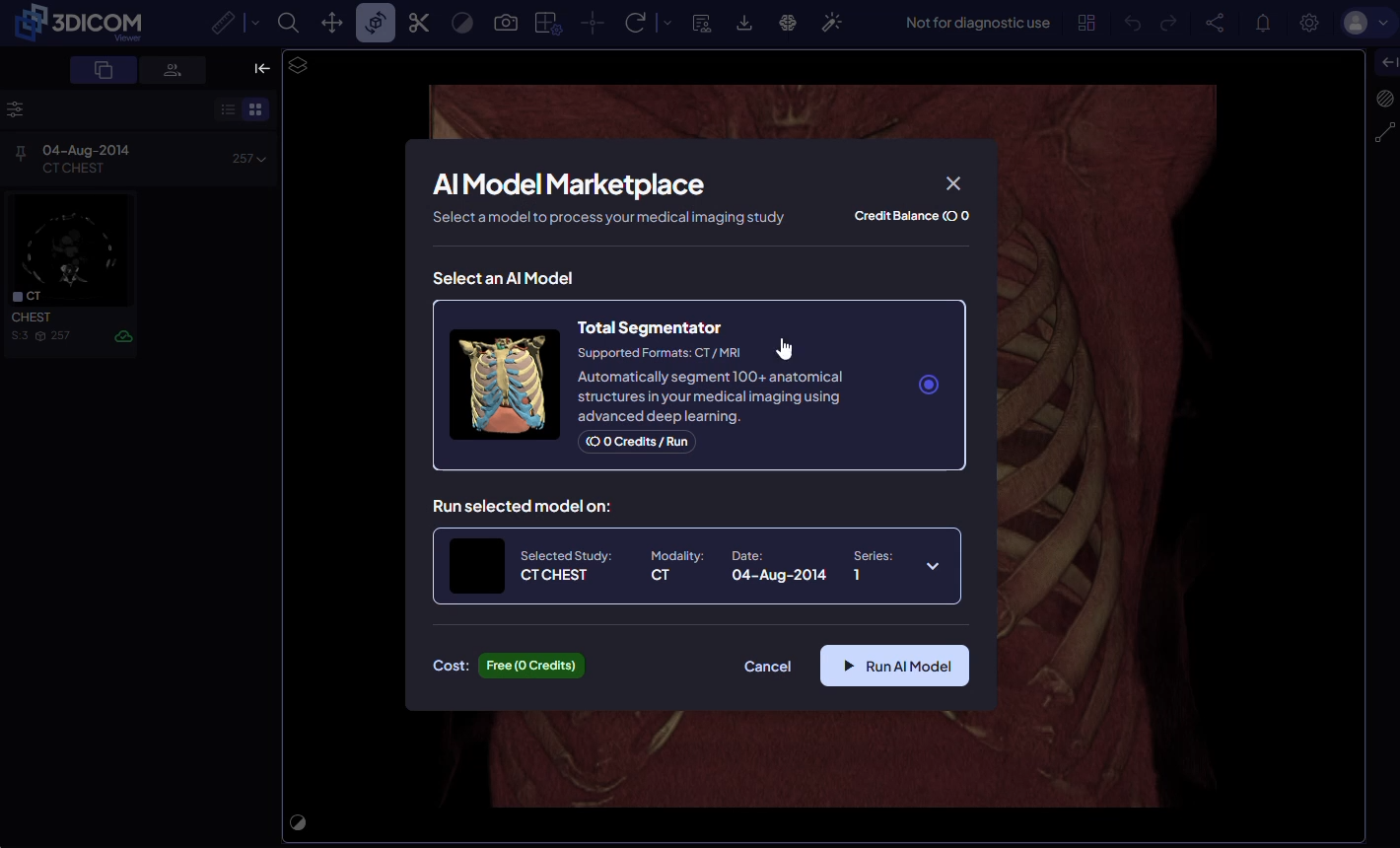Open the study filter sliders icon
Image resolution: width=1400 pixels, height=848 pixels.
pos(15,109)
